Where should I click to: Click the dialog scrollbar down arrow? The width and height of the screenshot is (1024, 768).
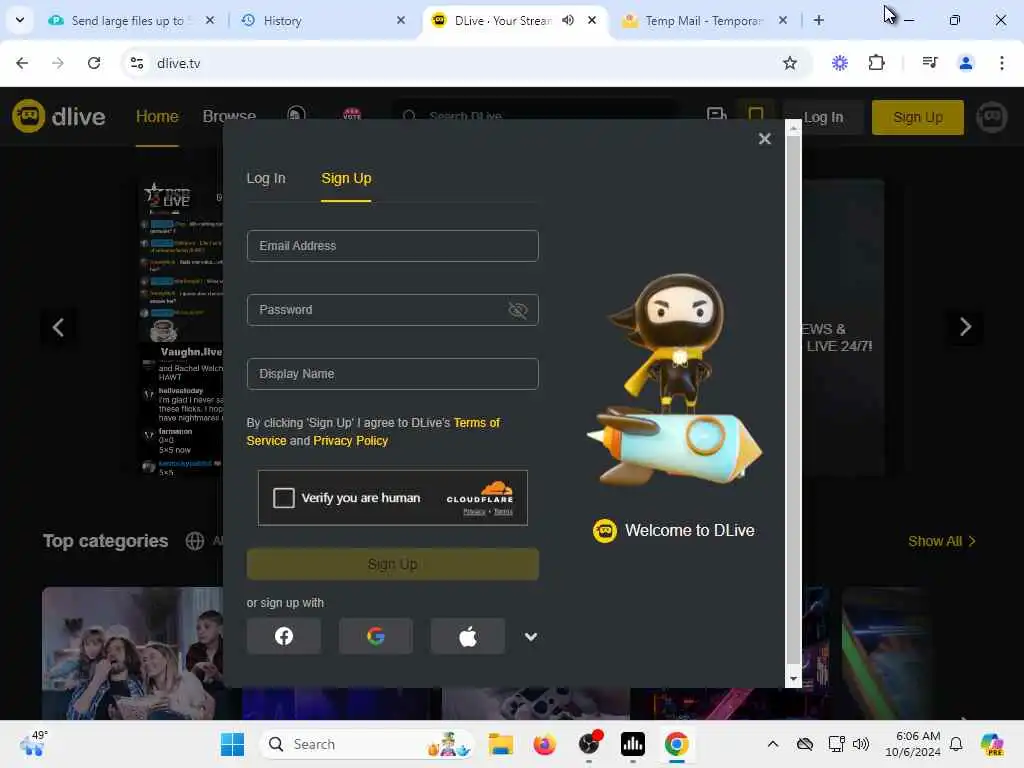coord(793,679)
